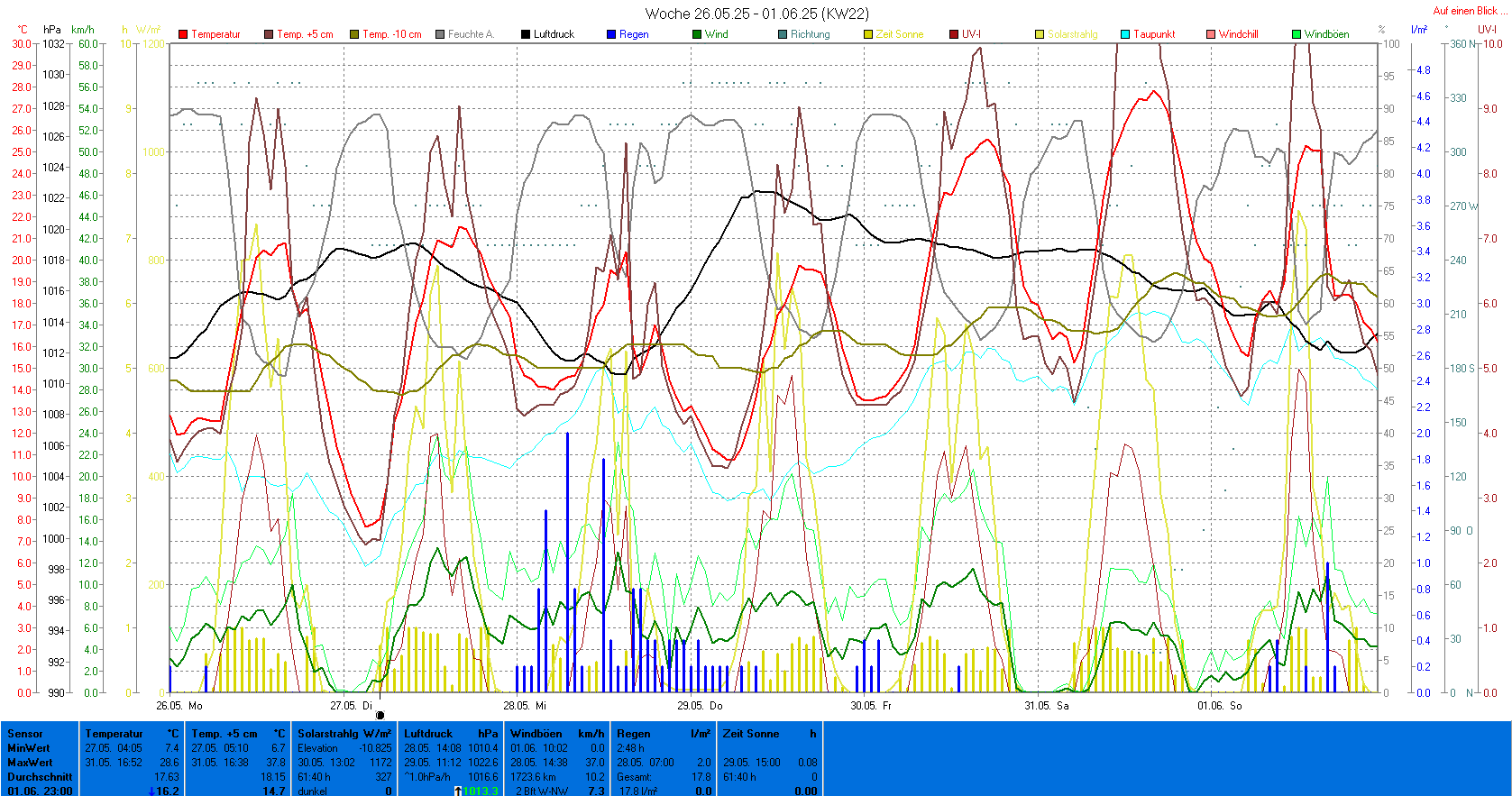
Task: Click the 'UV-I' legend label
Action: point(972,34)
